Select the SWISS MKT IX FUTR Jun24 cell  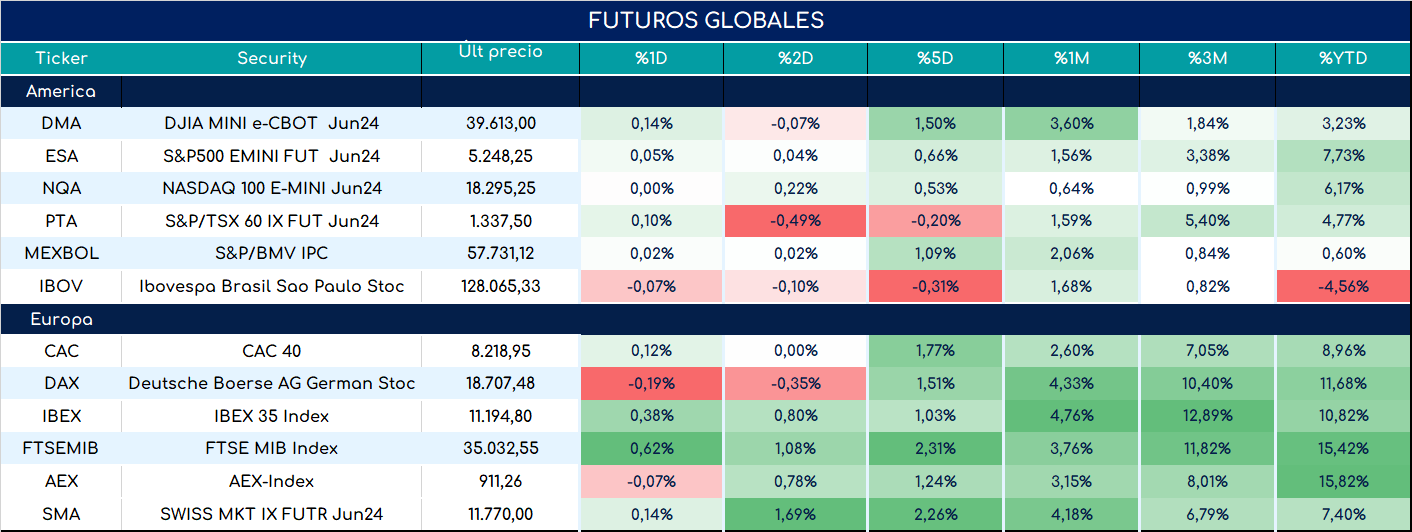[271, 514]
